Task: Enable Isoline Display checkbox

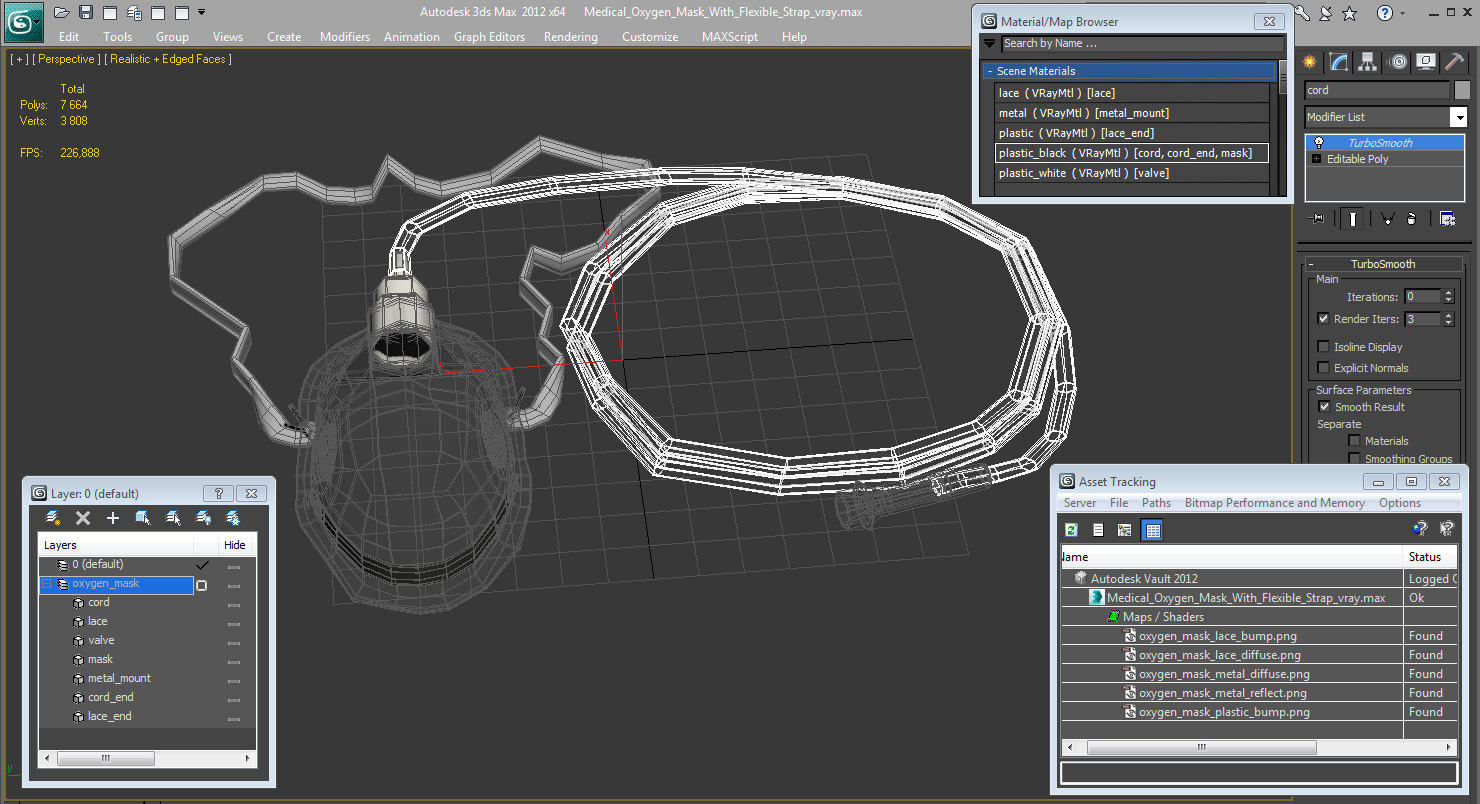Action: 1324,347
